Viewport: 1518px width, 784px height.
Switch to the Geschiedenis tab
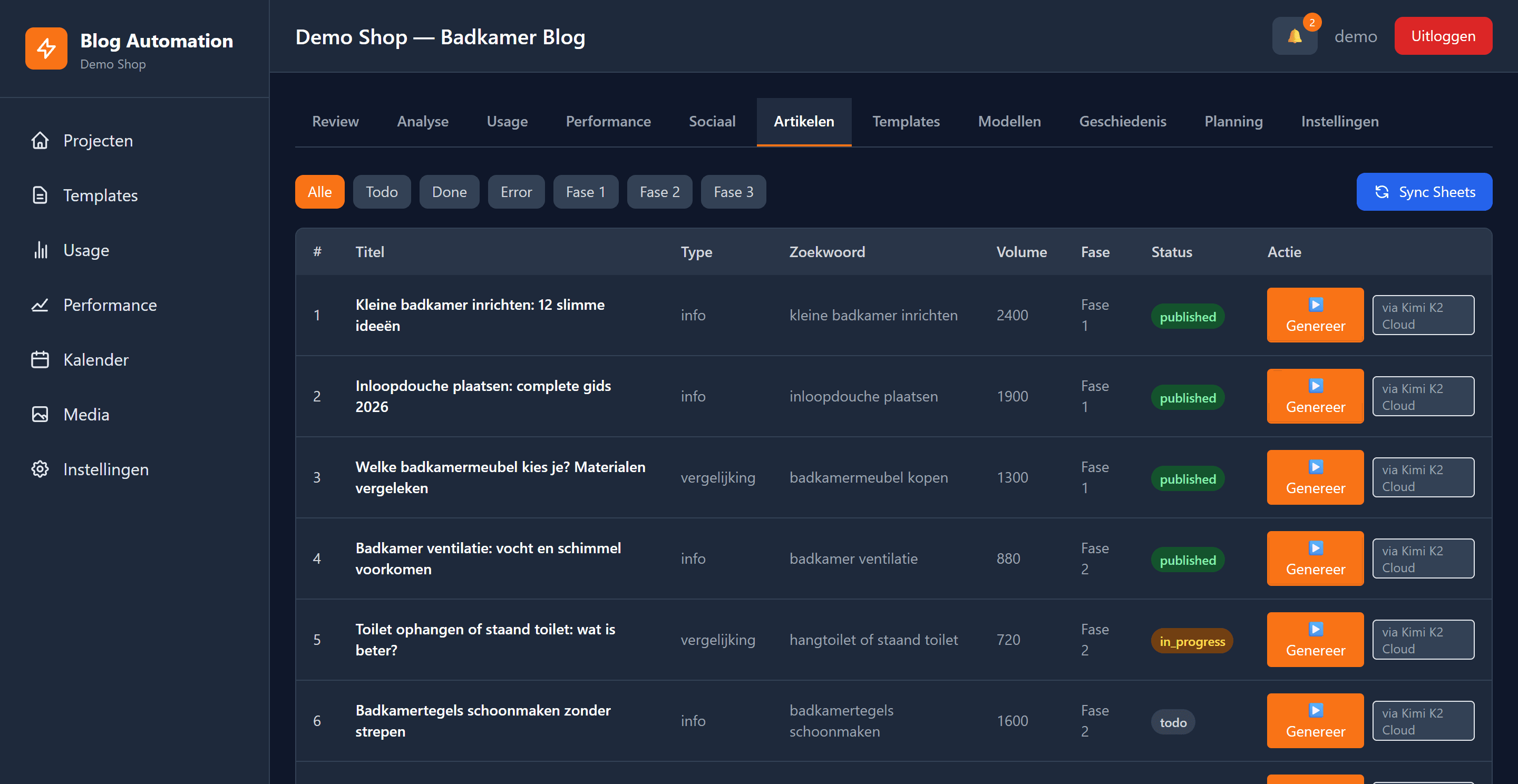1123,122
